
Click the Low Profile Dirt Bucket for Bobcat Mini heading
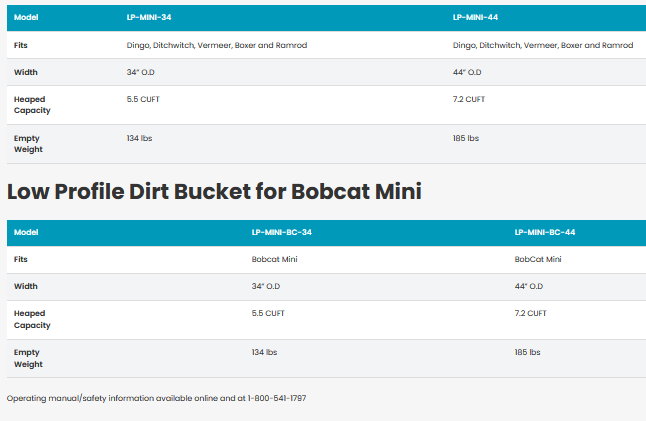(214, 191)
